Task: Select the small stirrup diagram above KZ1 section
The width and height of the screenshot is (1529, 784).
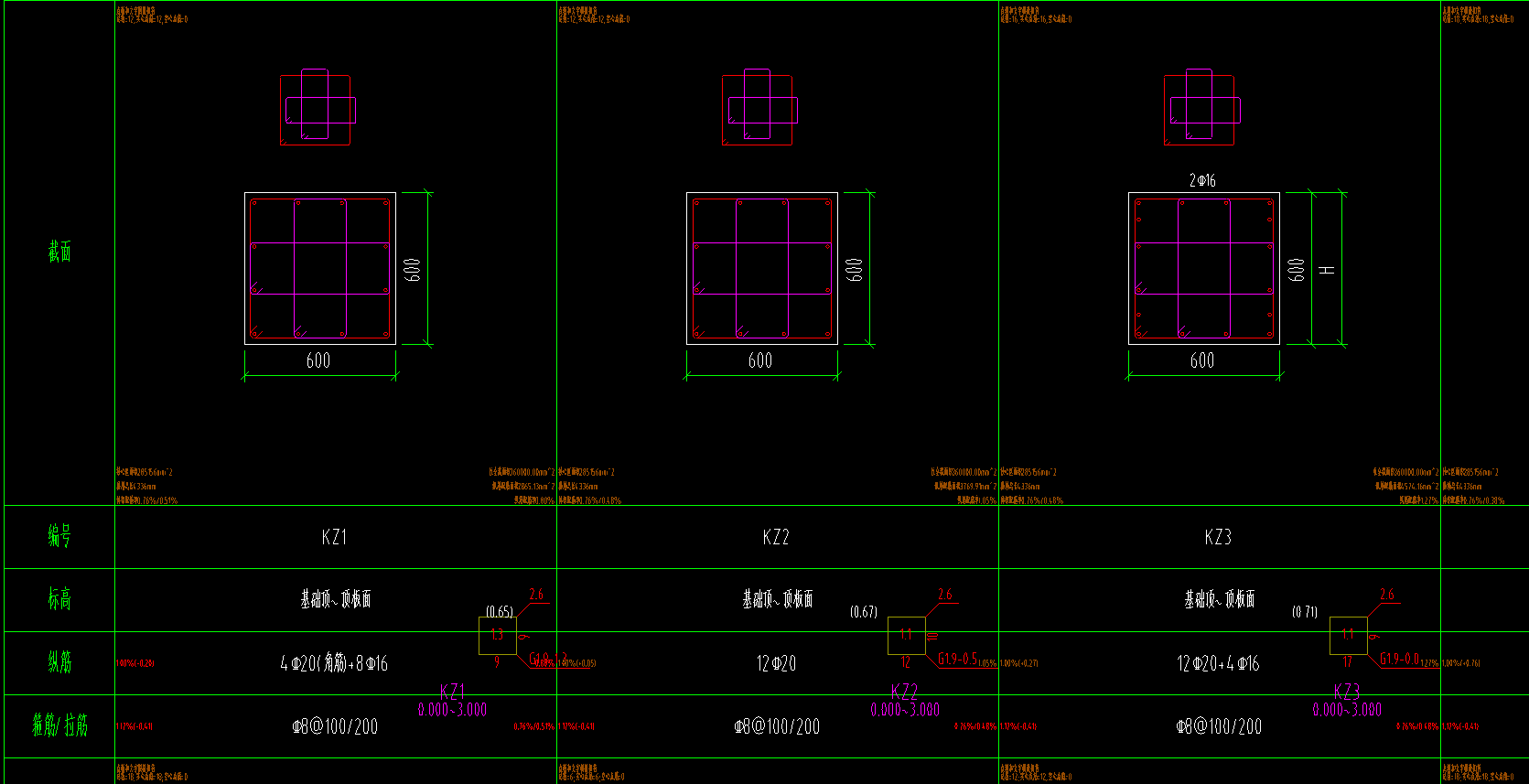Action: pos(318,107)
